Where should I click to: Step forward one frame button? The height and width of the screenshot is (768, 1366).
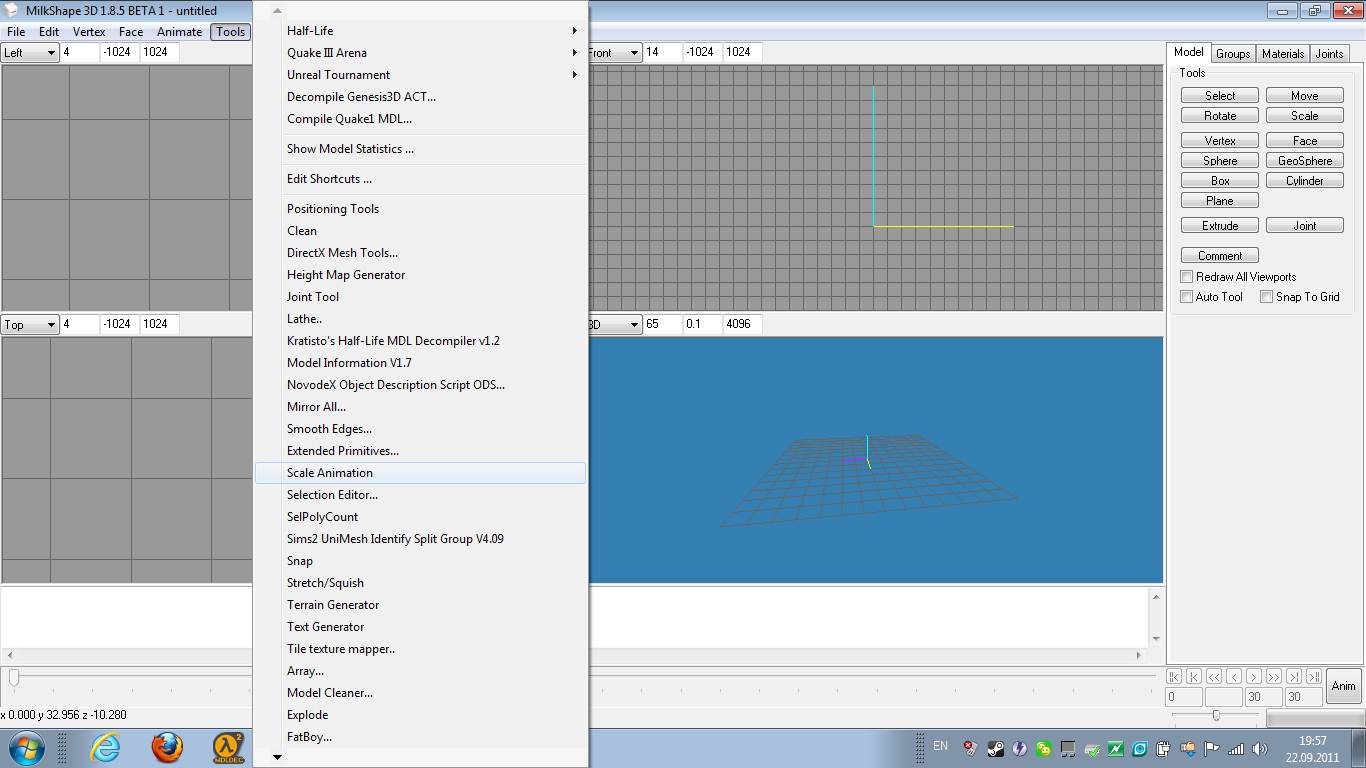point(1254,677)
